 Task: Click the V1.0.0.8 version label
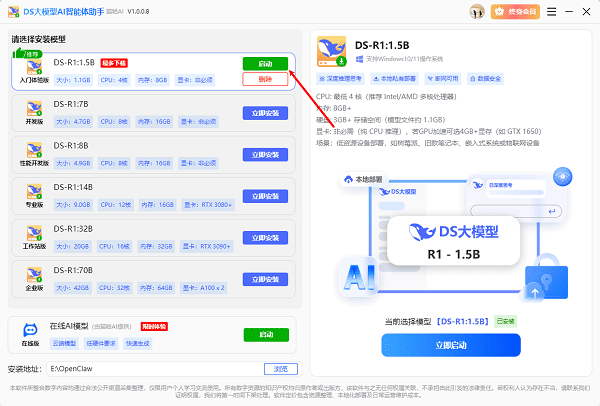(x=138, y=12)
